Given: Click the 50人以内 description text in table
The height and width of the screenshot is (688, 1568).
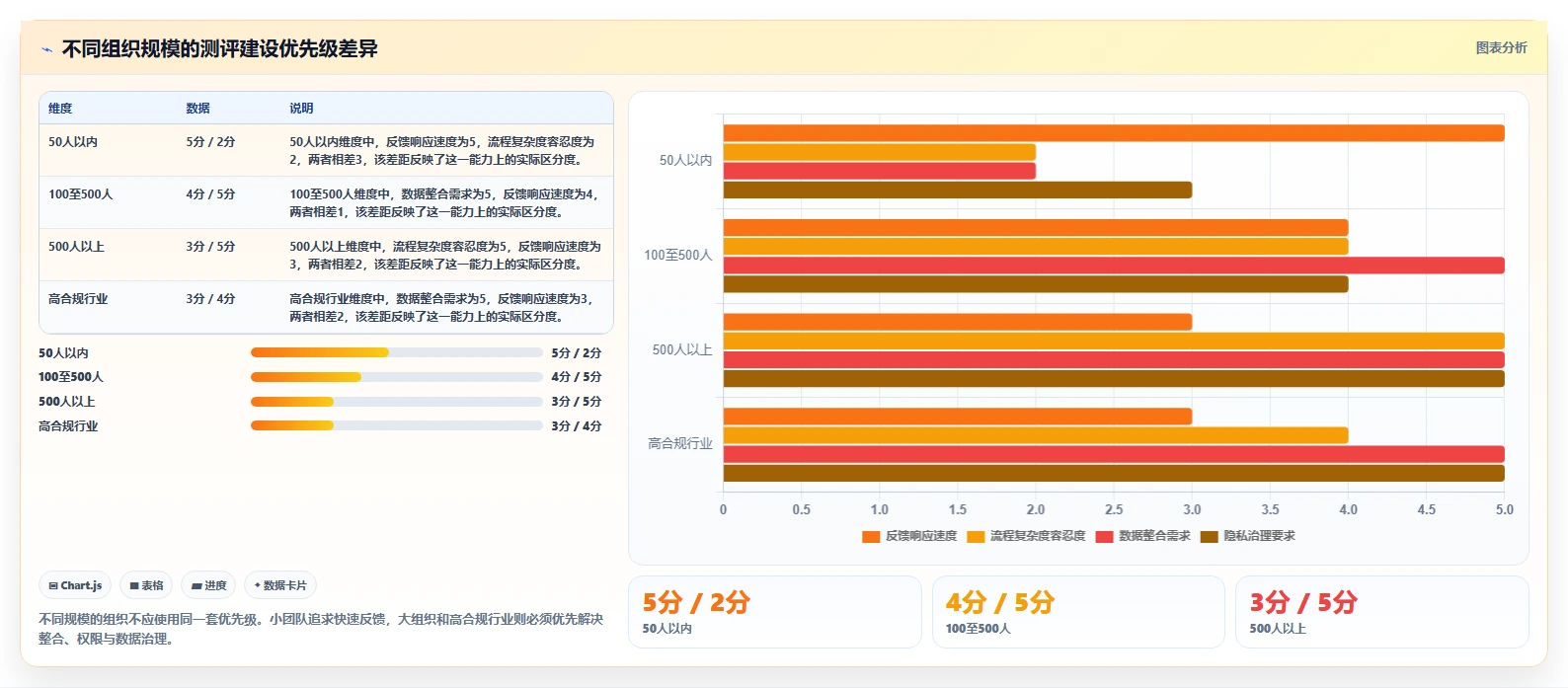Looking at the screenshot, I should (x=442, y=151).
